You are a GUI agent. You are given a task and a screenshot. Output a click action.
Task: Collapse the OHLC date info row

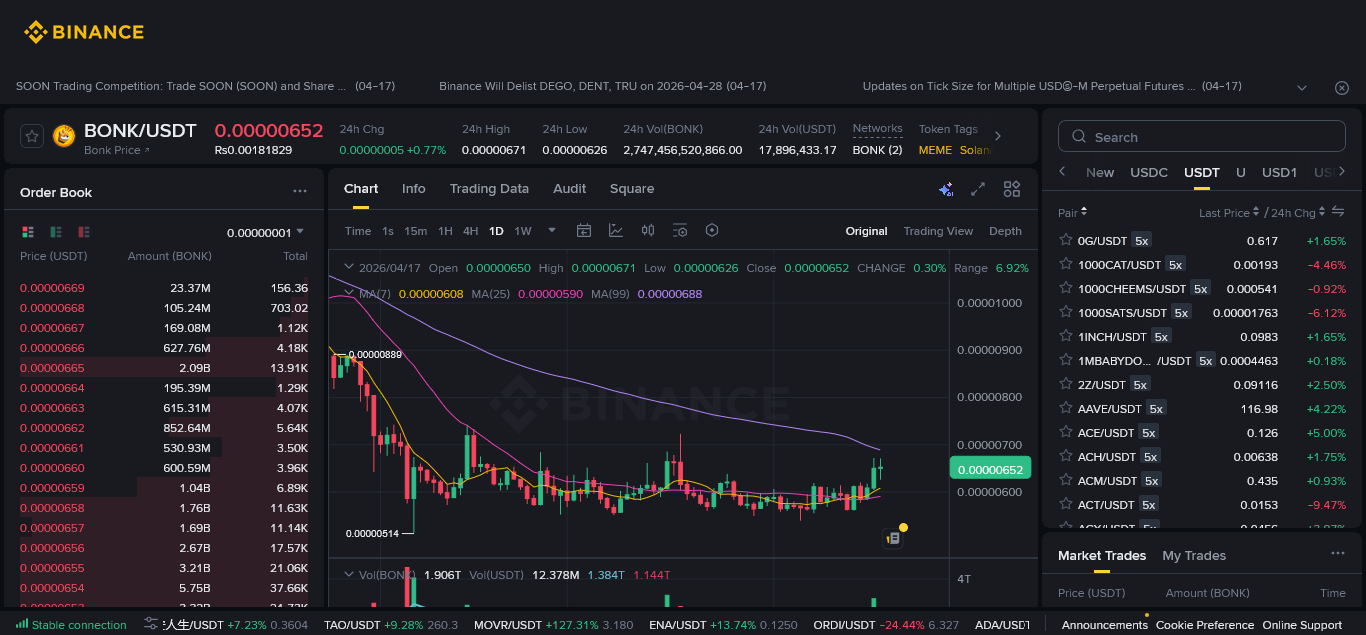click(x=348, y=267)
